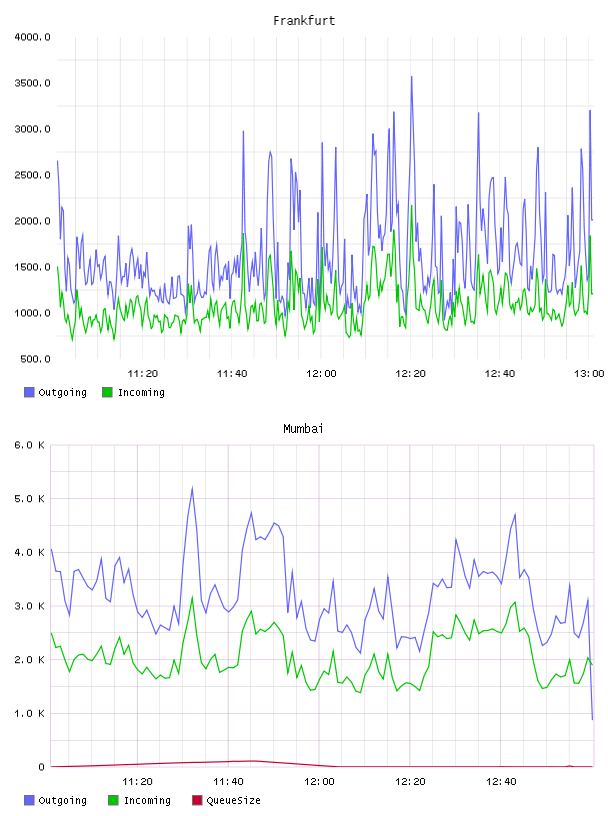Click the 12:20 time label on Mumbai chart

click(x=410, y=782)
